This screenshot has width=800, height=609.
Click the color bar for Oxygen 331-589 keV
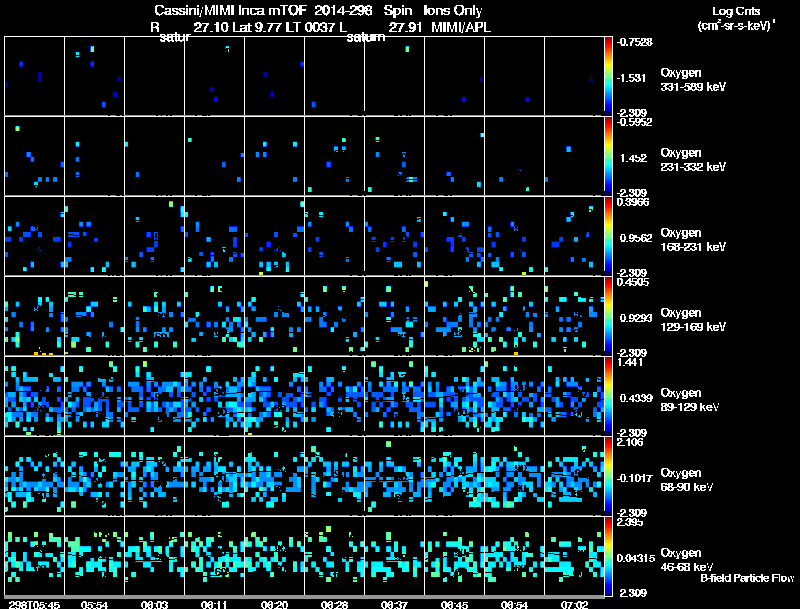pyautogui.click(x=609, y=76)
